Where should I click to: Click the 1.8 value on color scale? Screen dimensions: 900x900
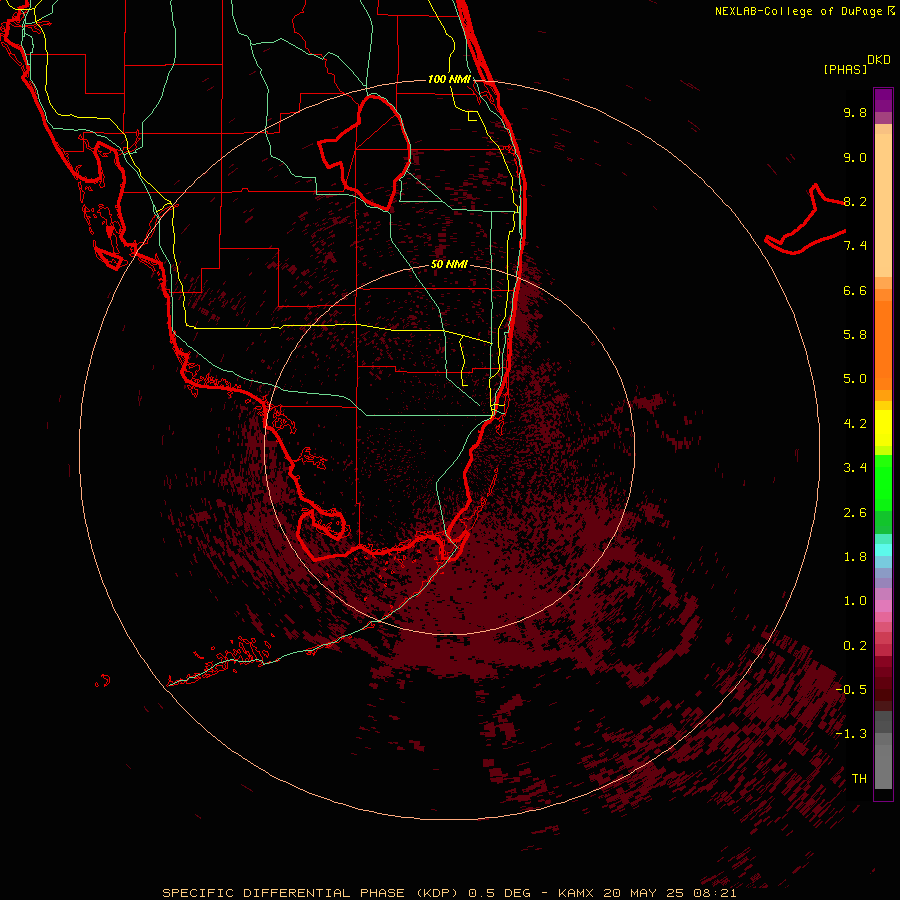[855, 557]
